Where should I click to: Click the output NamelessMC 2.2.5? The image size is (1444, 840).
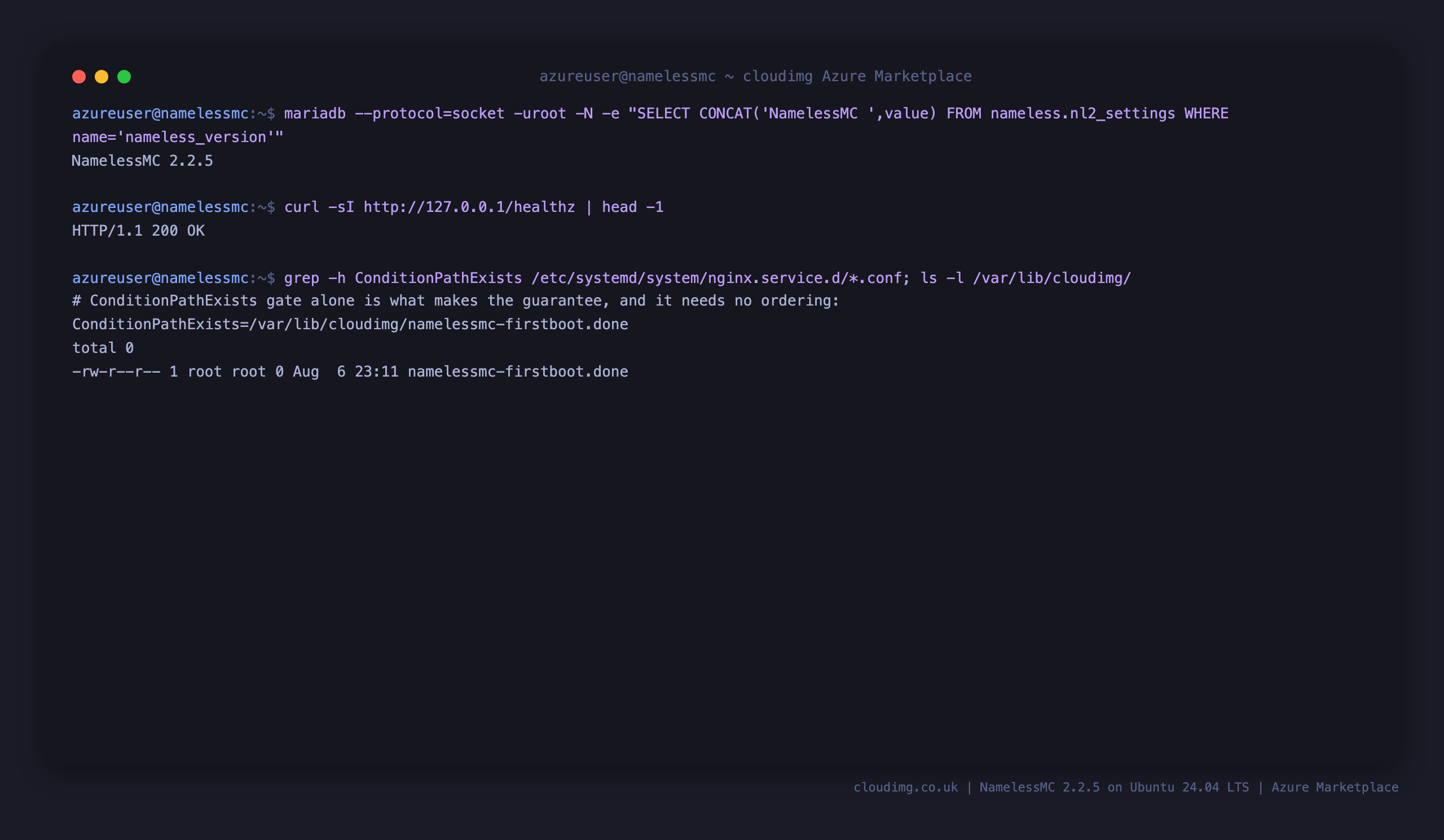[142, 161]
